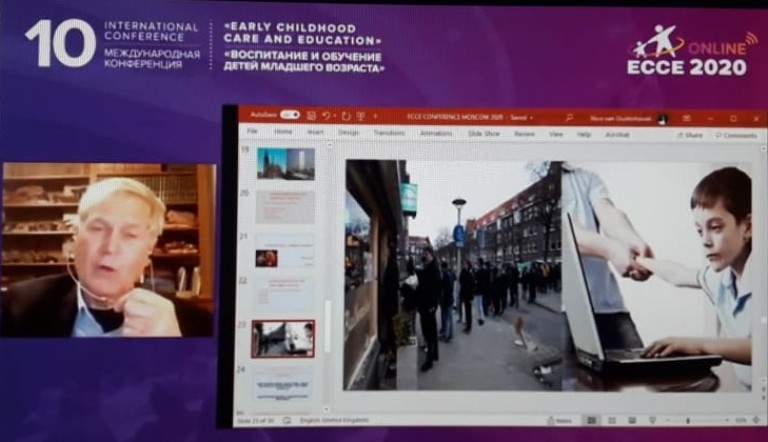Start Slide Show from status bar icon
Screen dimensions: 768x442
coord(652,420)
